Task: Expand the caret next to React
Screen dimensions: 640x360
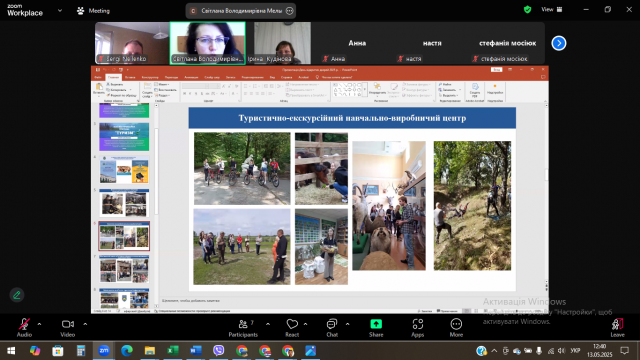Action: click(305, 324)
